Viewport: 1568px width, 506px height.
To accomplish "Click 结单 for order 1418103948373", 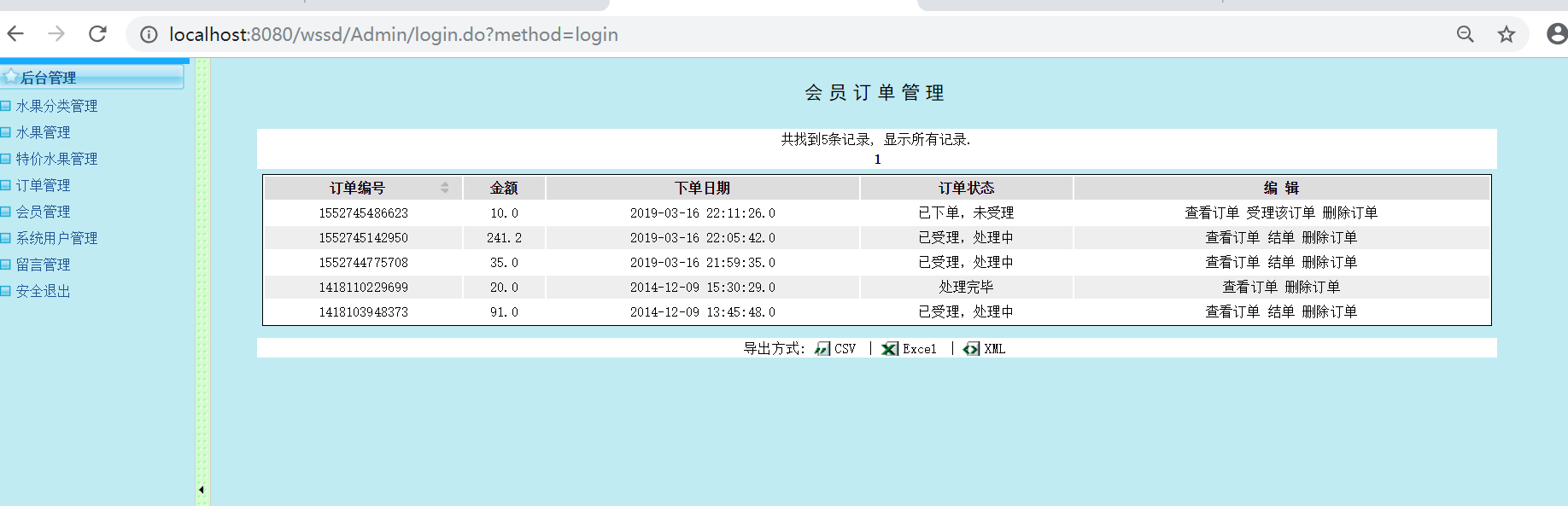I will pos(1280,311).
